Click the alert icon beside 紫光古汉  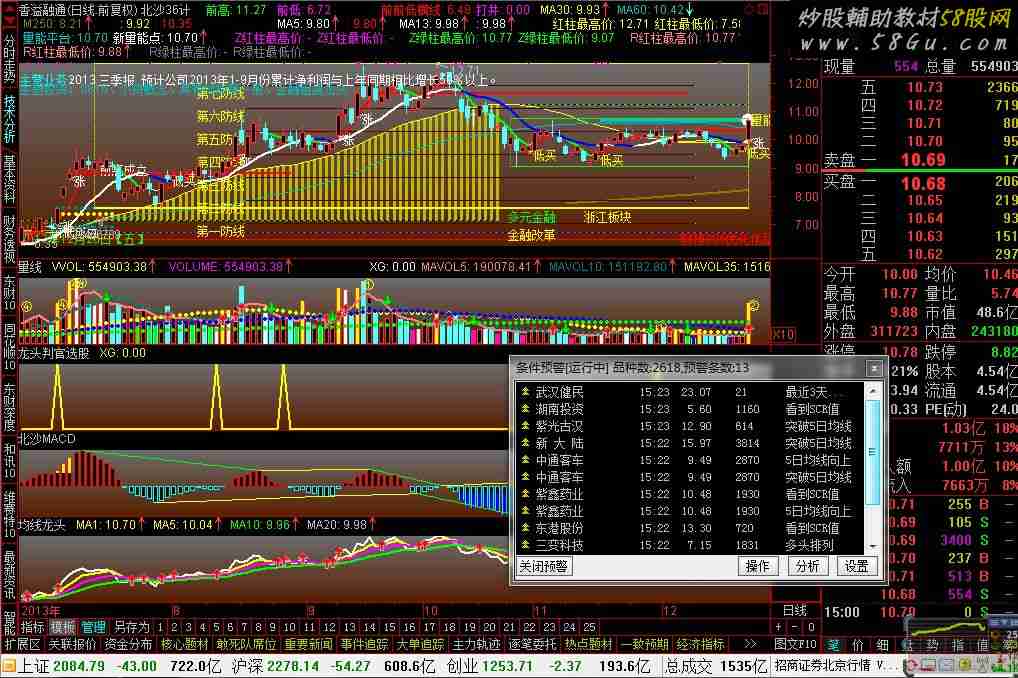pyautogui.click(x=525, y=426)
